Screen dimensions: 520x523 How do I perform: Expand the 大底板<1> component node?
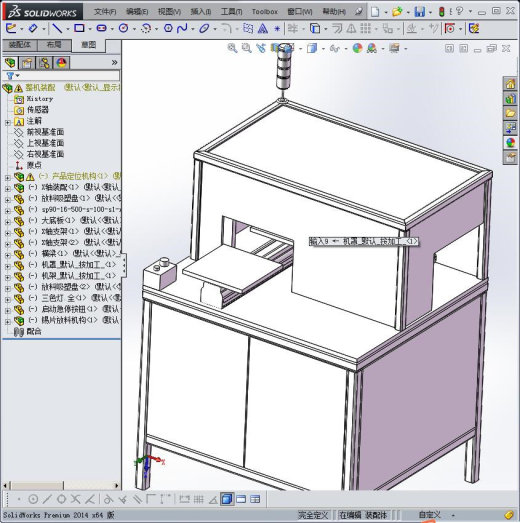7,222
